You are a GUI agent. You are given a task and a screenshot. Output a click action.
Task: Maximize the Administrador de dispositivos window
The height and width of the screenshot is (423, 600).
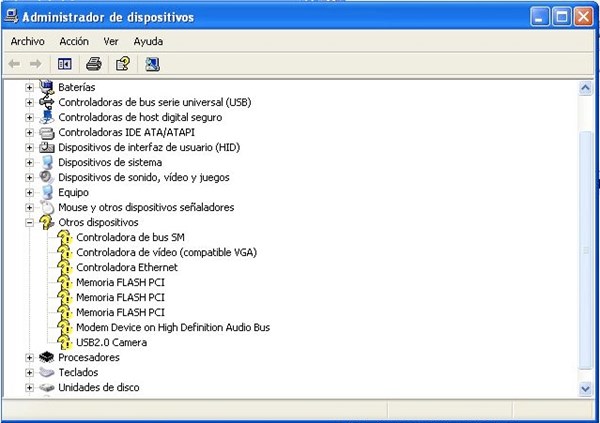[562, 17]
